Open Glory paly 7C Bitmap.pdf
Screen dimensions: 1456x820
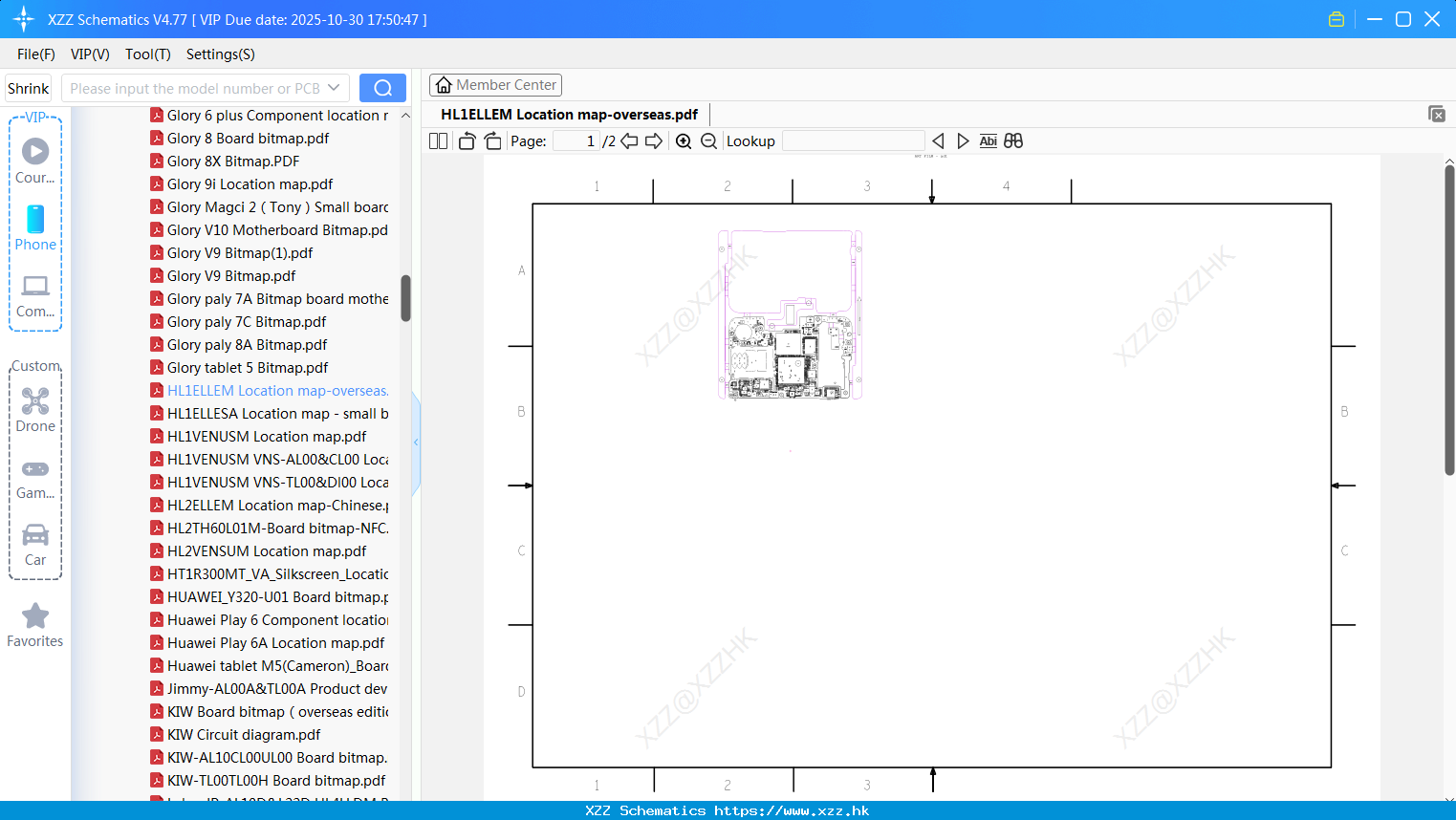(238, 322)
